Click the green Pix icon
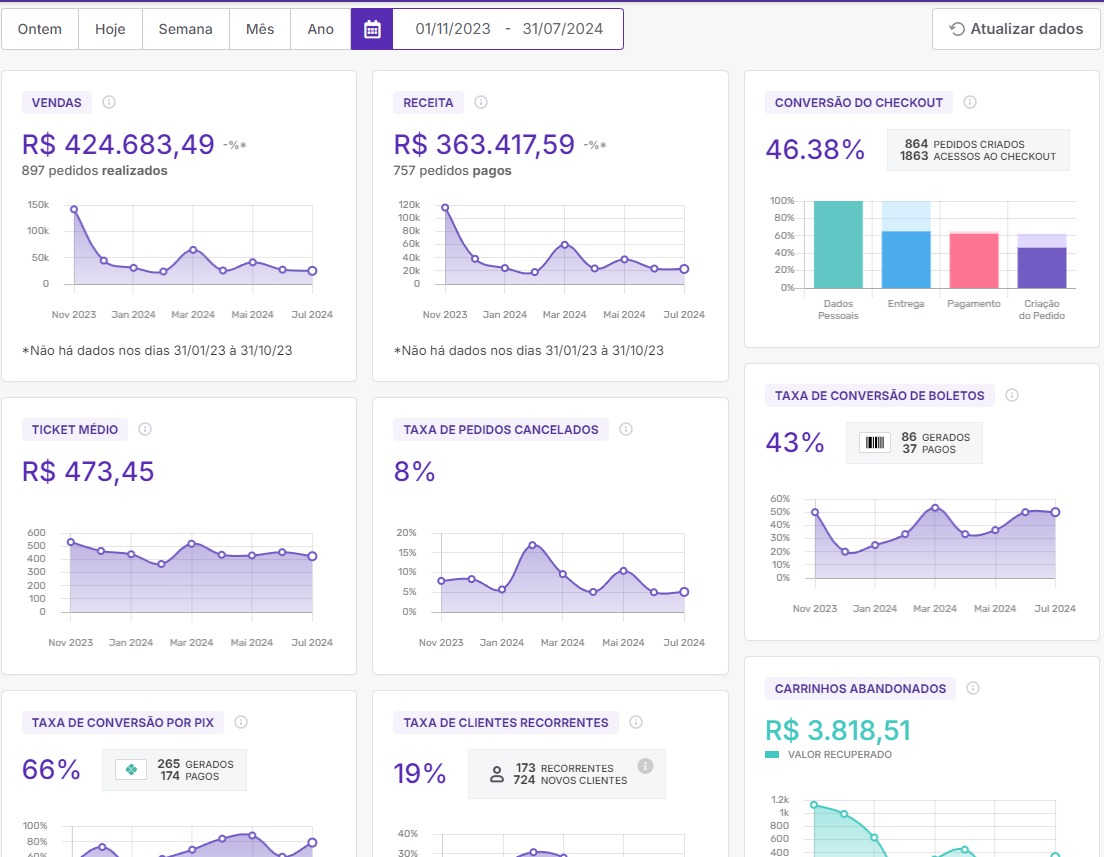The image size is (1104, 857). click(x=131, y=770)
